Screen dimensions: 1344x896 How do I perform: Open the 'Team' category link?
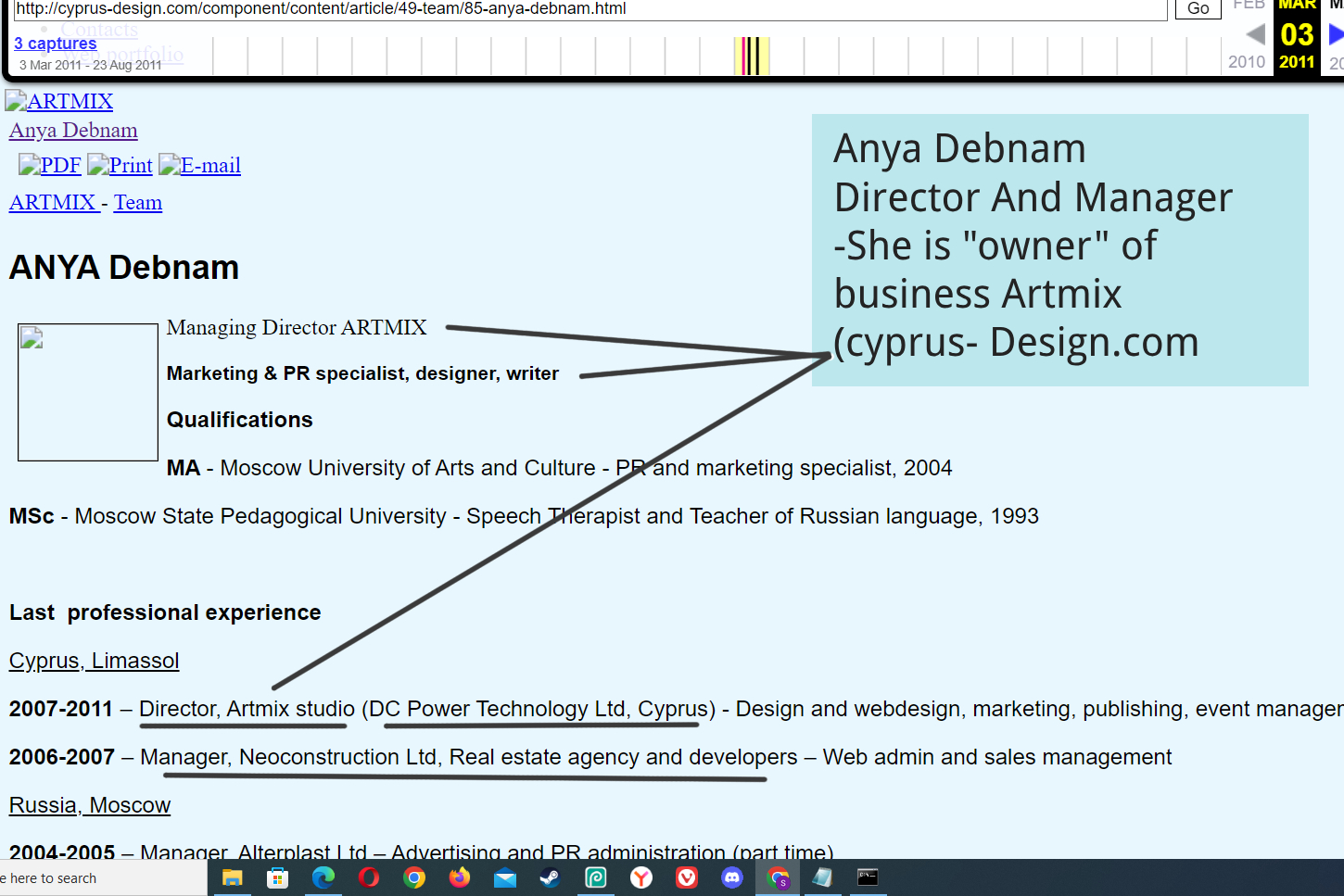coord(138,203)
